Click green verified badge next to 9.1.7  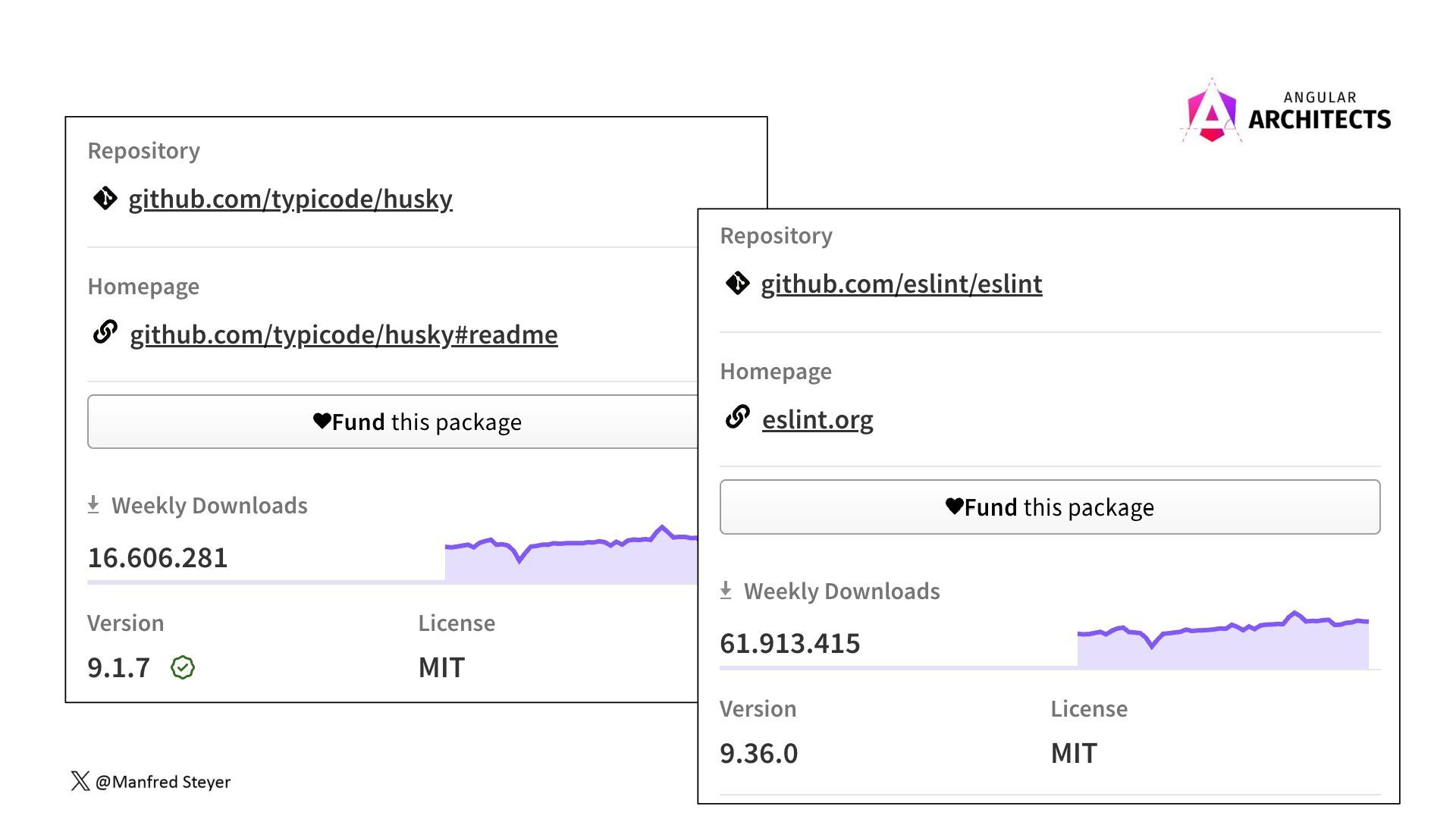[183, 667]
